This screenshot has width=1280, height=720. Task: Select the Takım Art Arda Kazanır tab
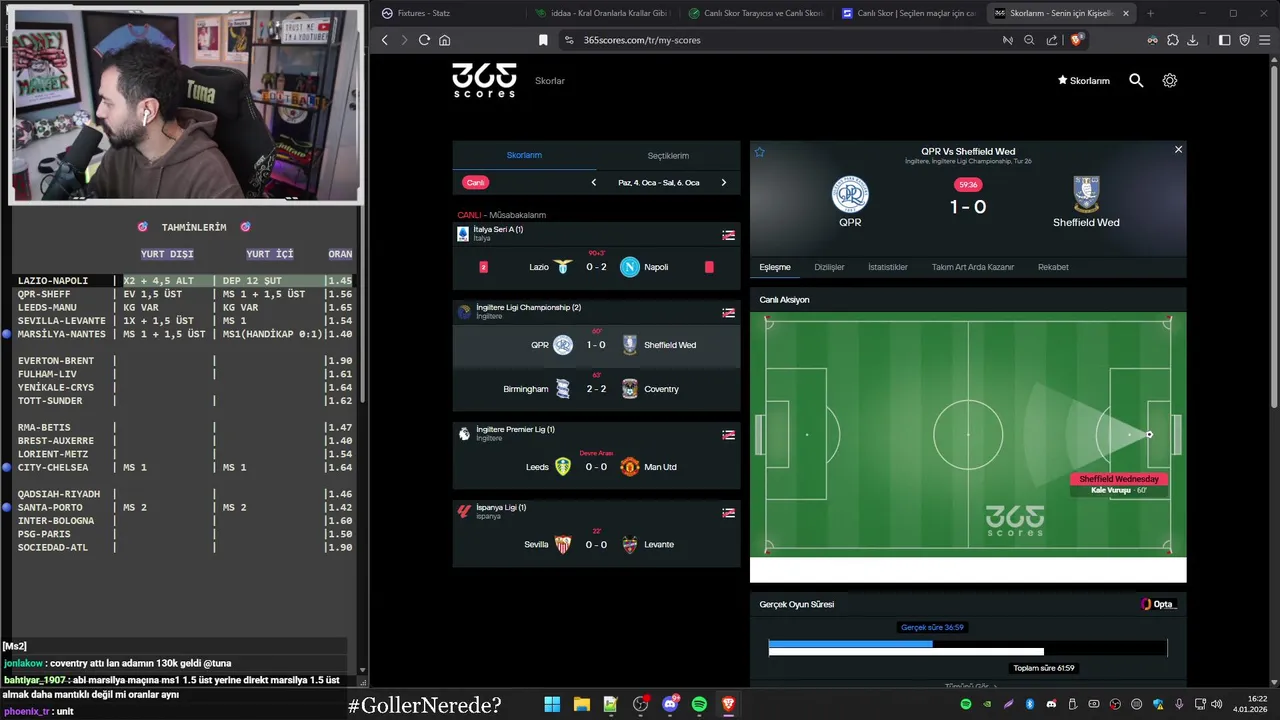[x=973, y=267]
